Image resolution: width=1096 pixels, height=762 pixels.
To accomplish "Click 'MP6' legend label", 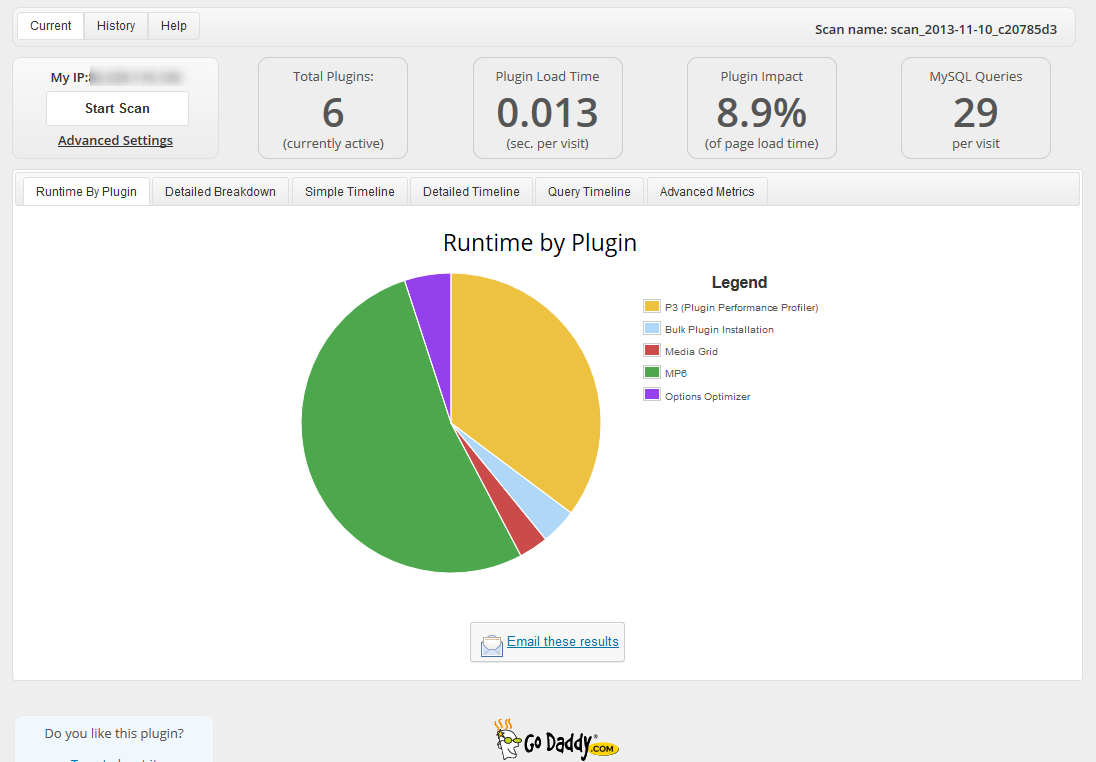I will 676,373.
